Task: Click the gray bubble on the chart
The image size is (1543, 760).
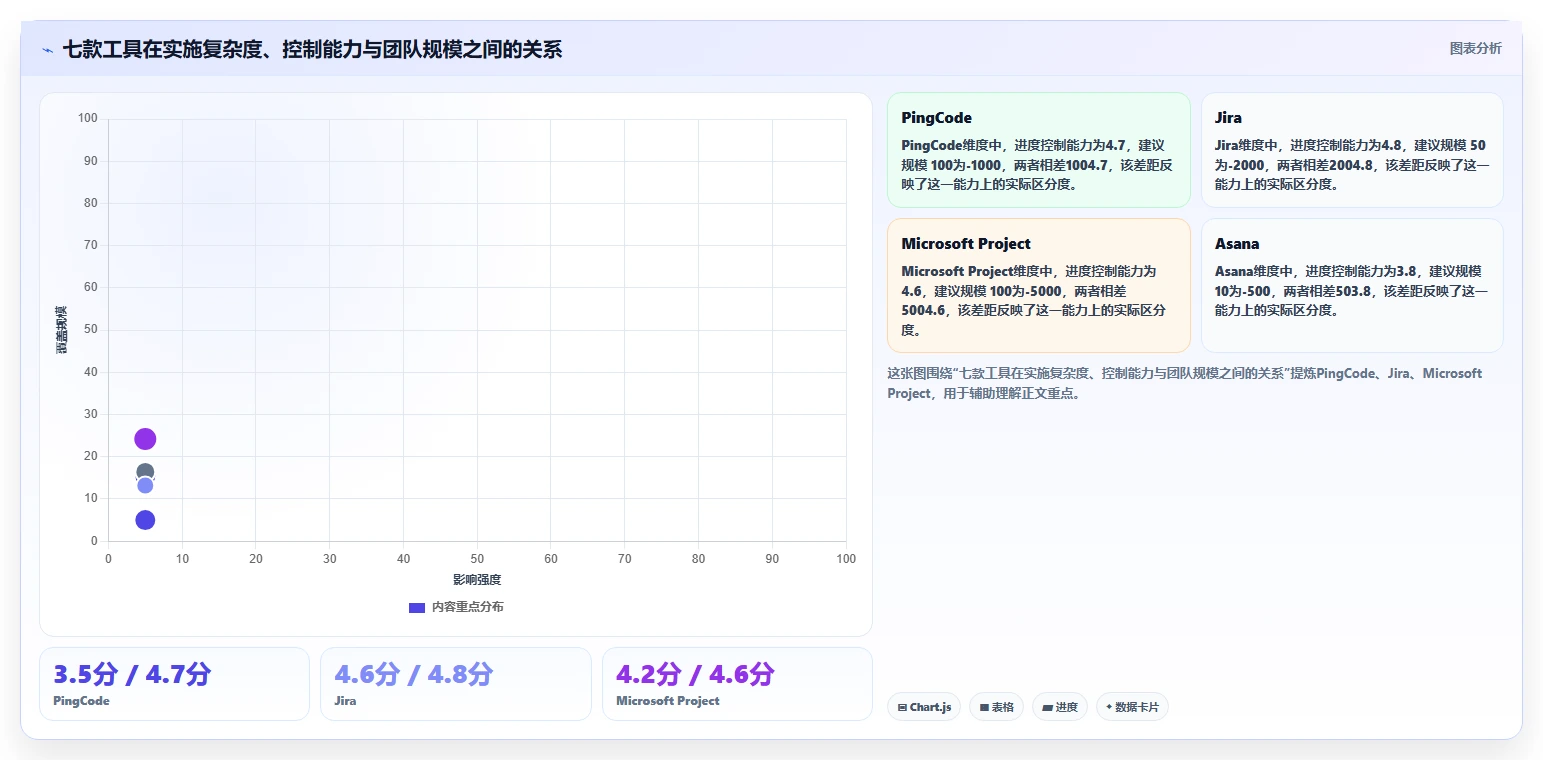Action: click(x=145, y=472)
